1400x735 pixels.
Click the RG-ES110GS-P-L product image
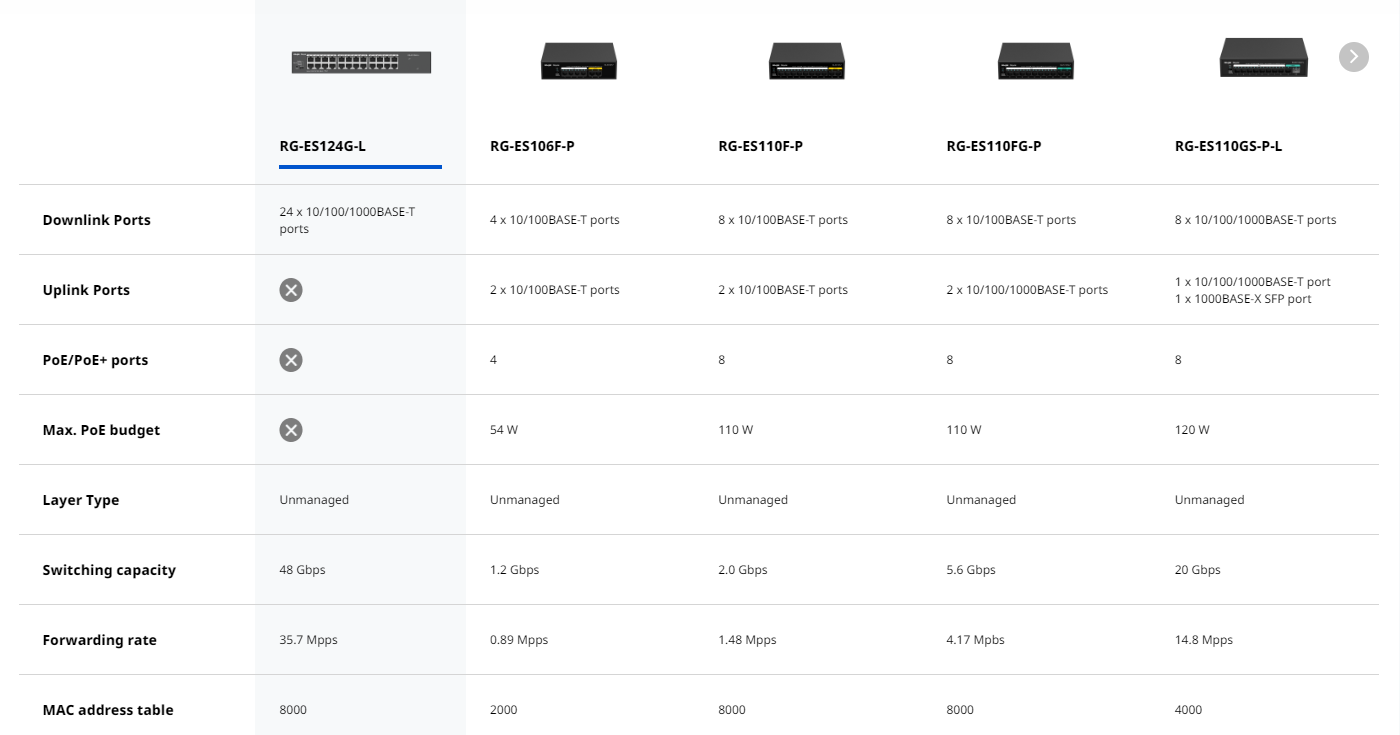tap(1263, 58)
